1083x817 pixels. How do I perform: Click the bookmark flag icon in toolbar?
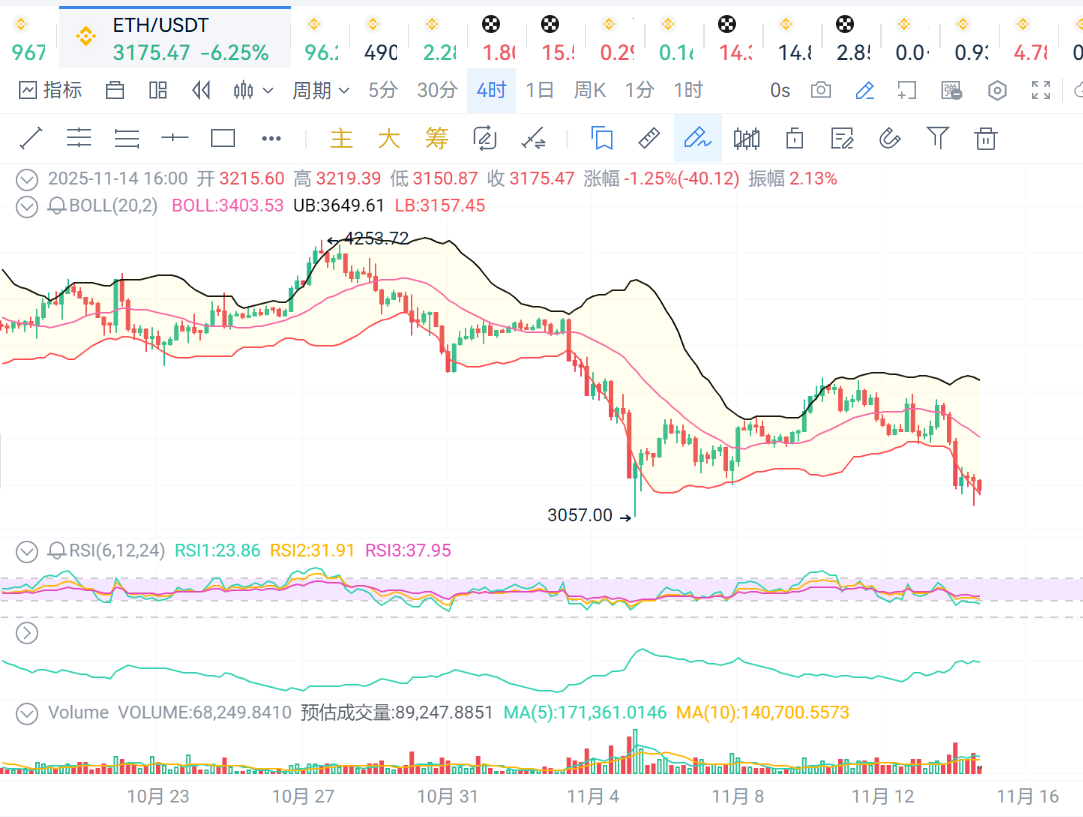pos(601,138)
